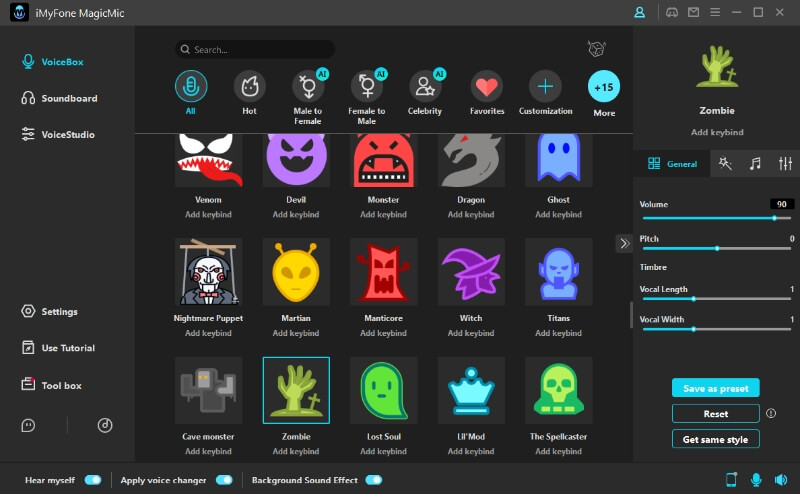Adjust the Vocal Width slider
This screenshot has width=800, height=494.
(717, 329)
